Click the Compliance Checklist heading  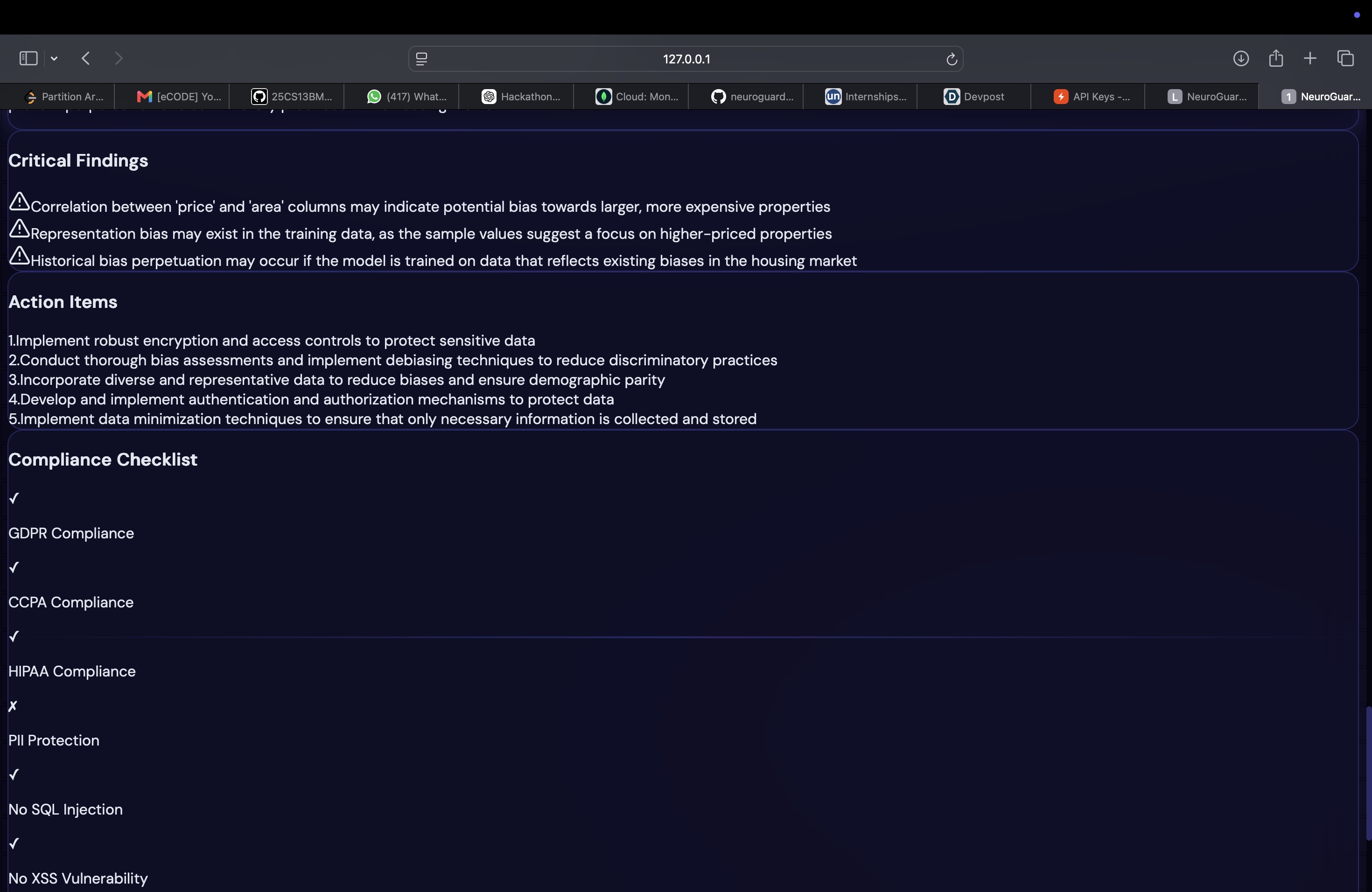tap(103, 460)
